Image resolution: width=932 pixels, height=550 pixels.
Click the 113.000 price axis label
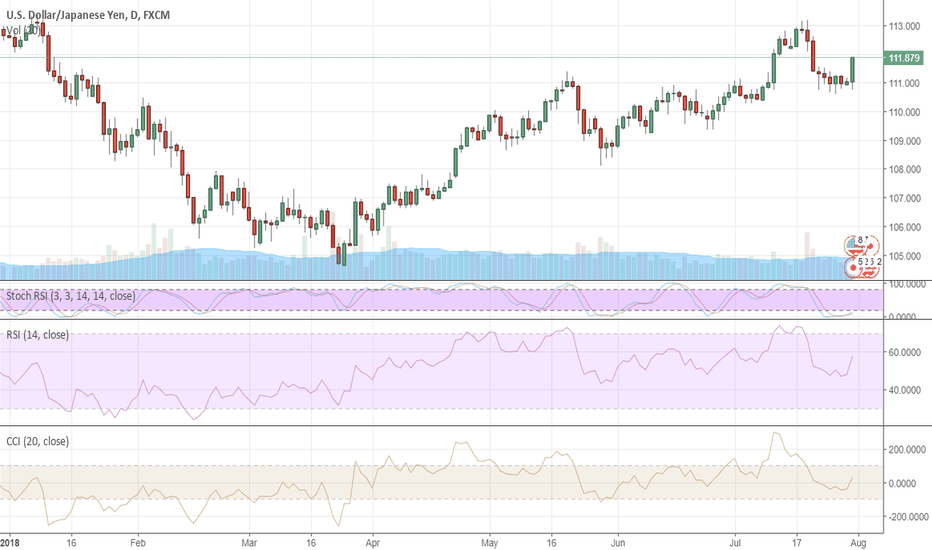pyautogui.click(x=904, y=26)
